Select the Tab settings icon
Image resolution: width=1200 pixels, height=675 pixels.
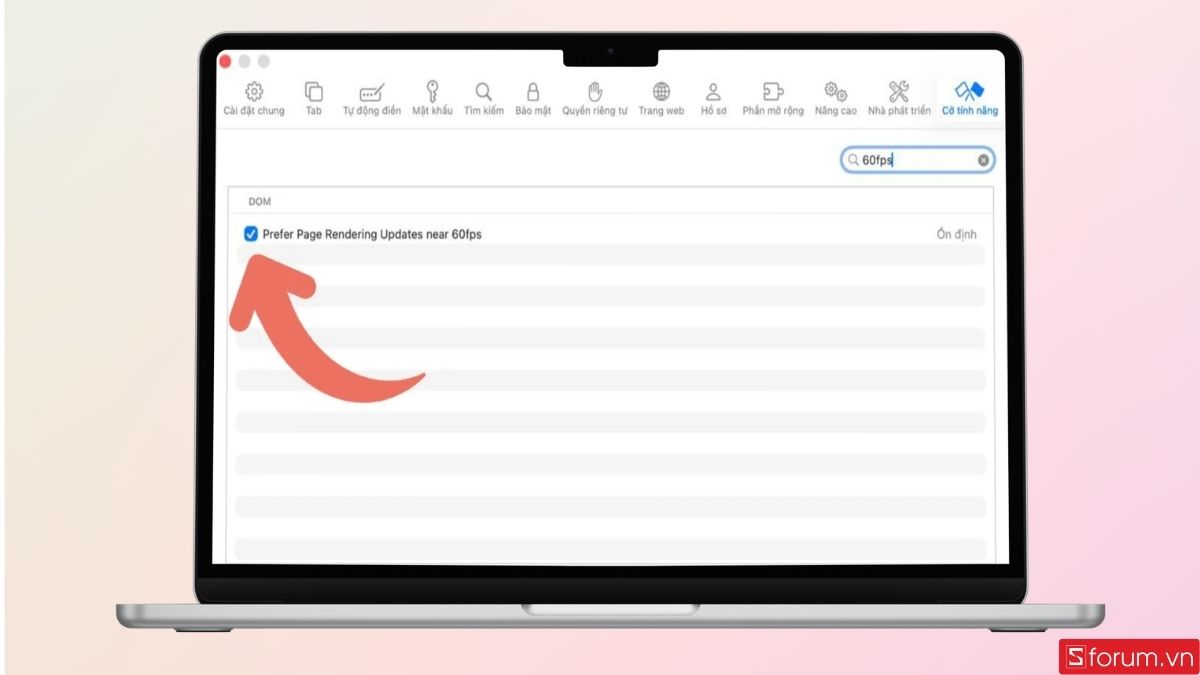(313, 97)
